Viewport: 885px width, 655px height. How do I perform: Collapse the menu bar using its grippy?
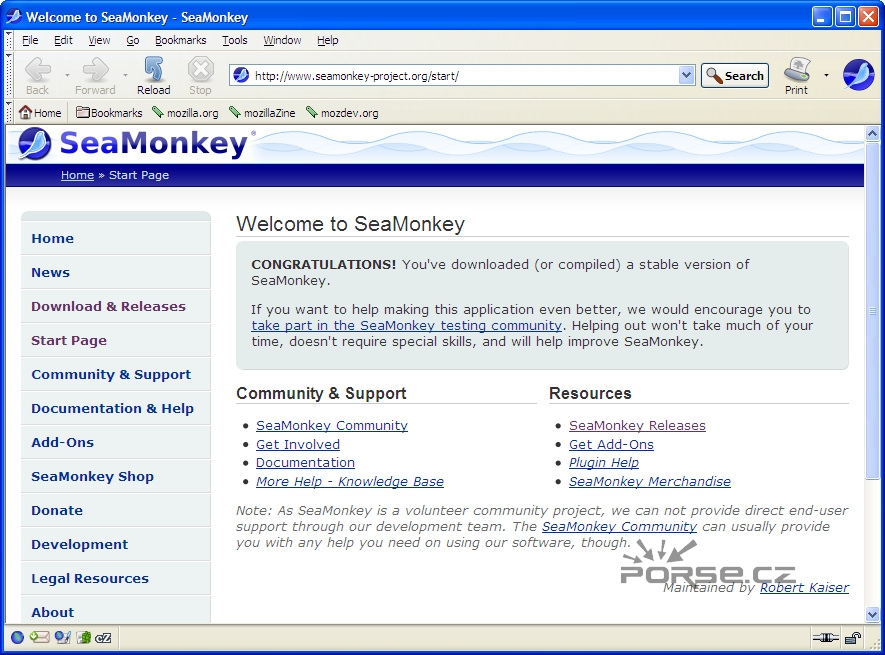click(8, 40)
